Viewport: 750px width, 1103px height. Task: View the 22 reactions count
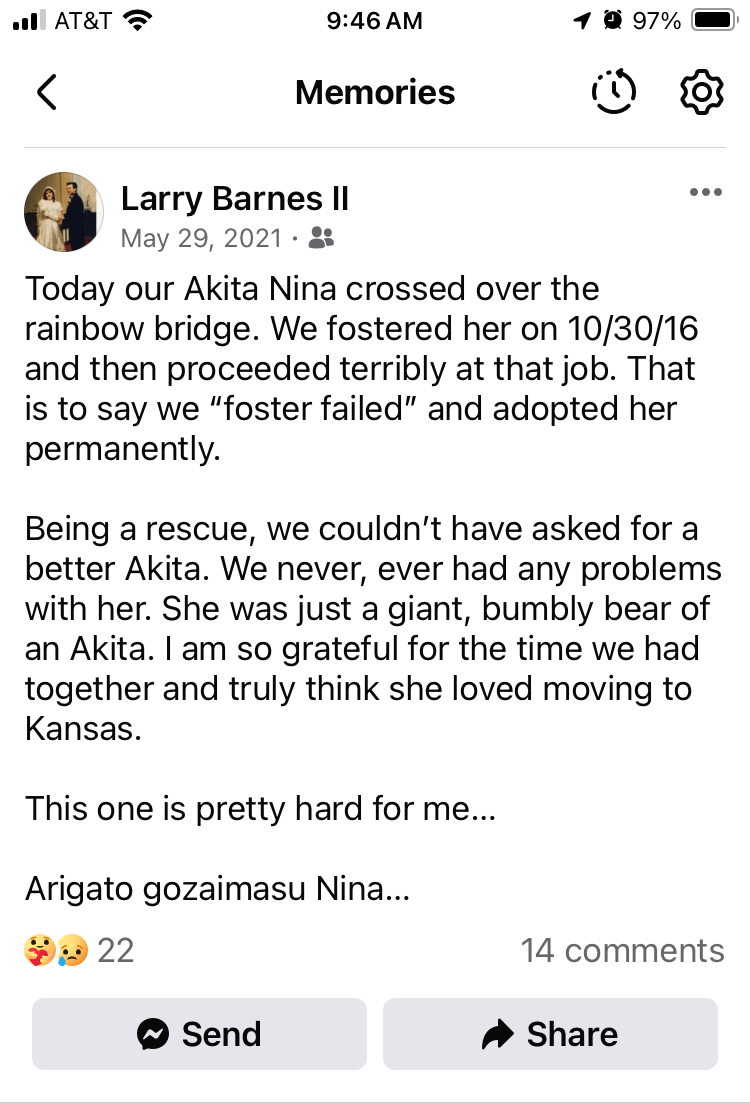[x=115, y=950]
